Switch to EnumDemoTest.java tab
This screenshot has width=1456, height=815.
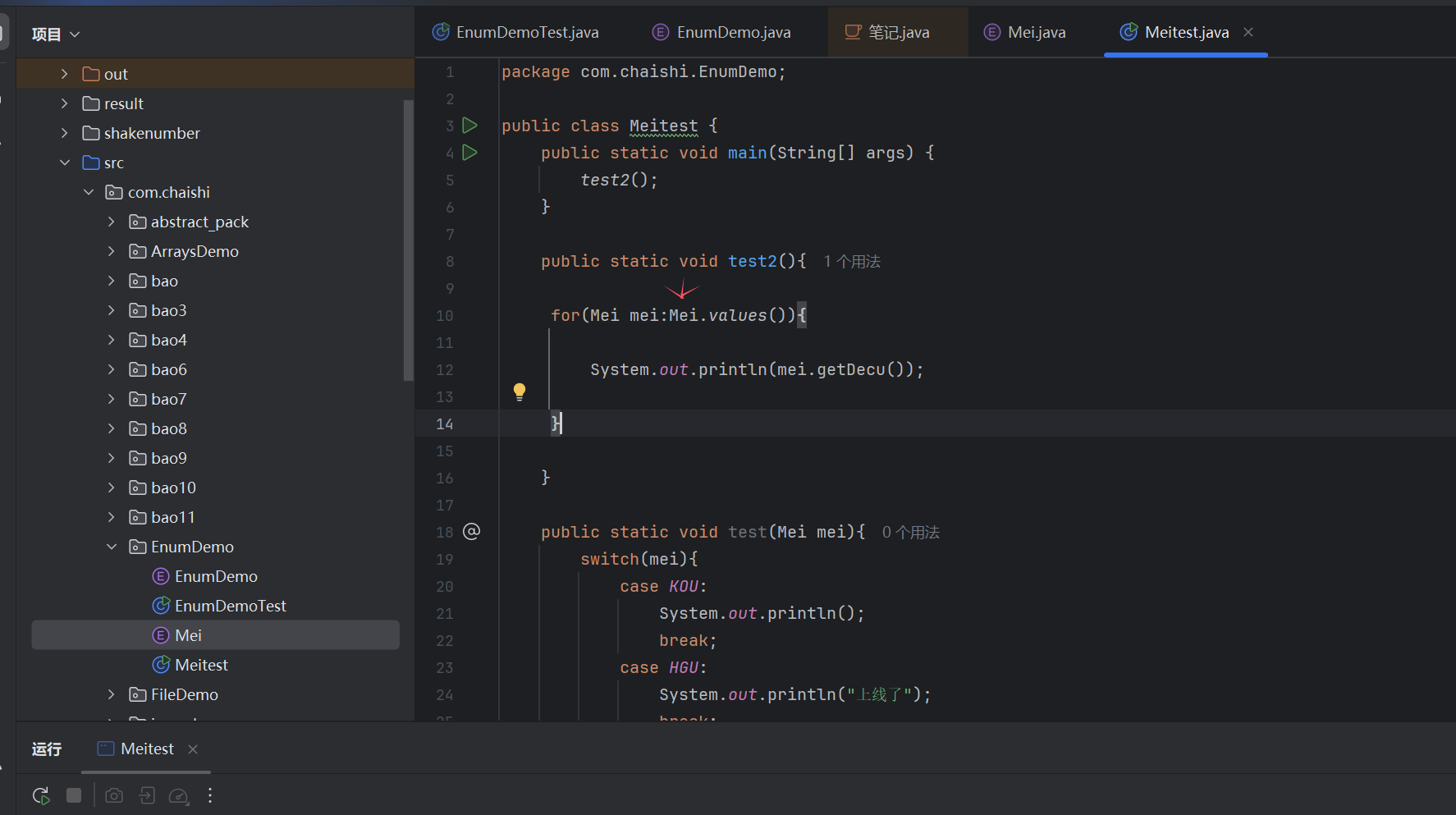point(516,32)
